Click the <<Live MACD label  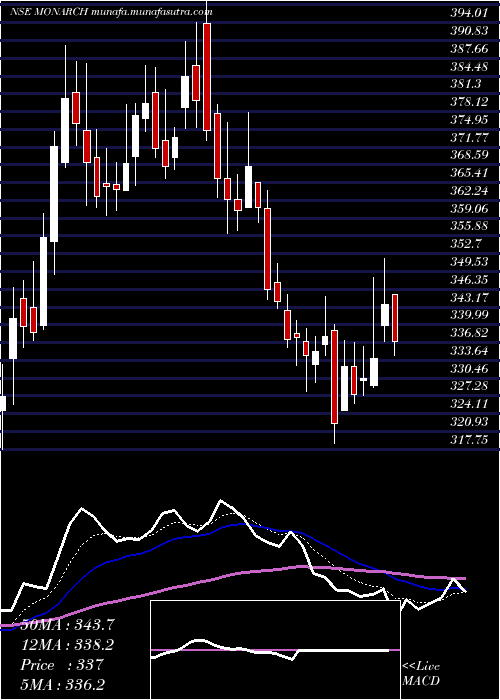pyautogui.click(x=421, y=674)
